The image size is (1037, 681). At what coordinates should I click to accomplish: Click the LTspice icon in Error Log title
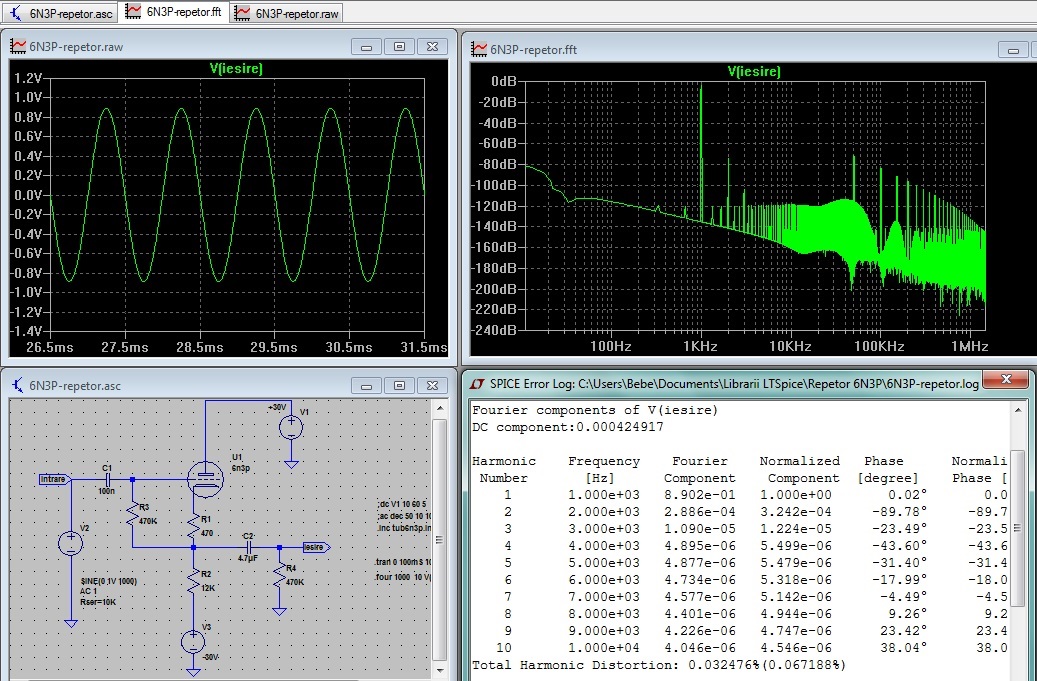(477, 383)
